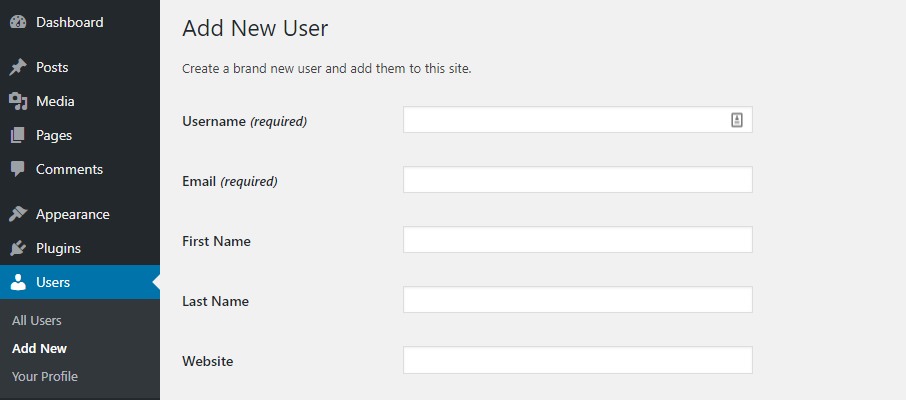Click the Last Name input box

coord(578,299)
